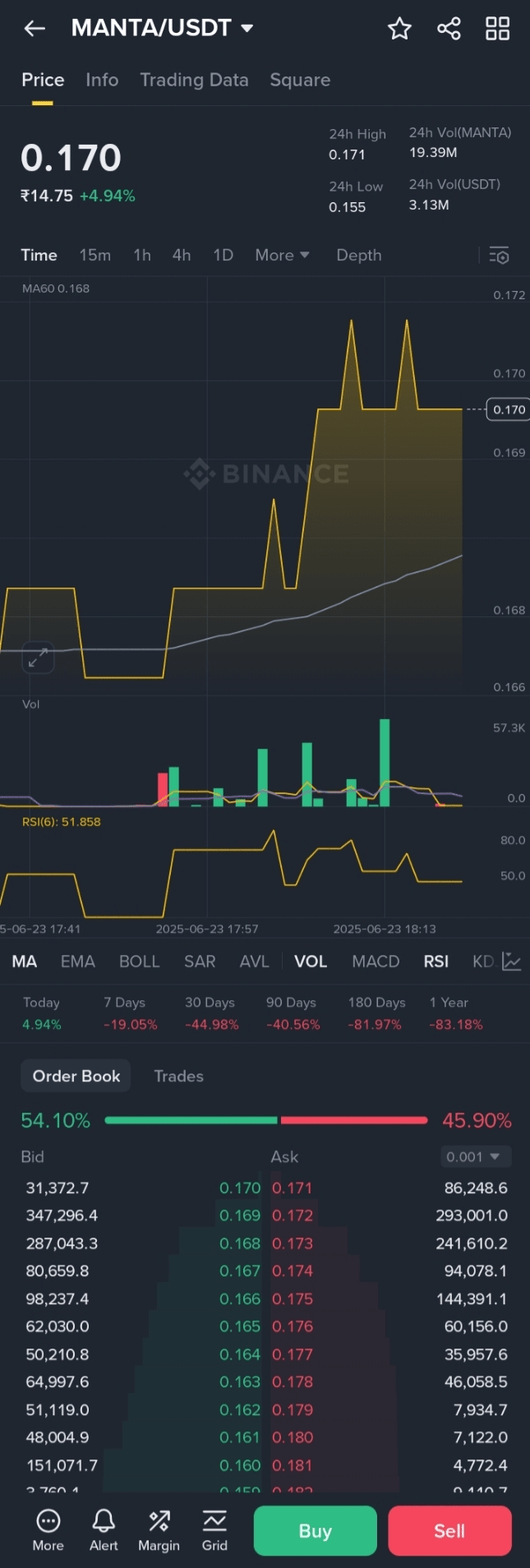
Task: Select bid price 0.169 in order book
Action: pos(240,1215)
